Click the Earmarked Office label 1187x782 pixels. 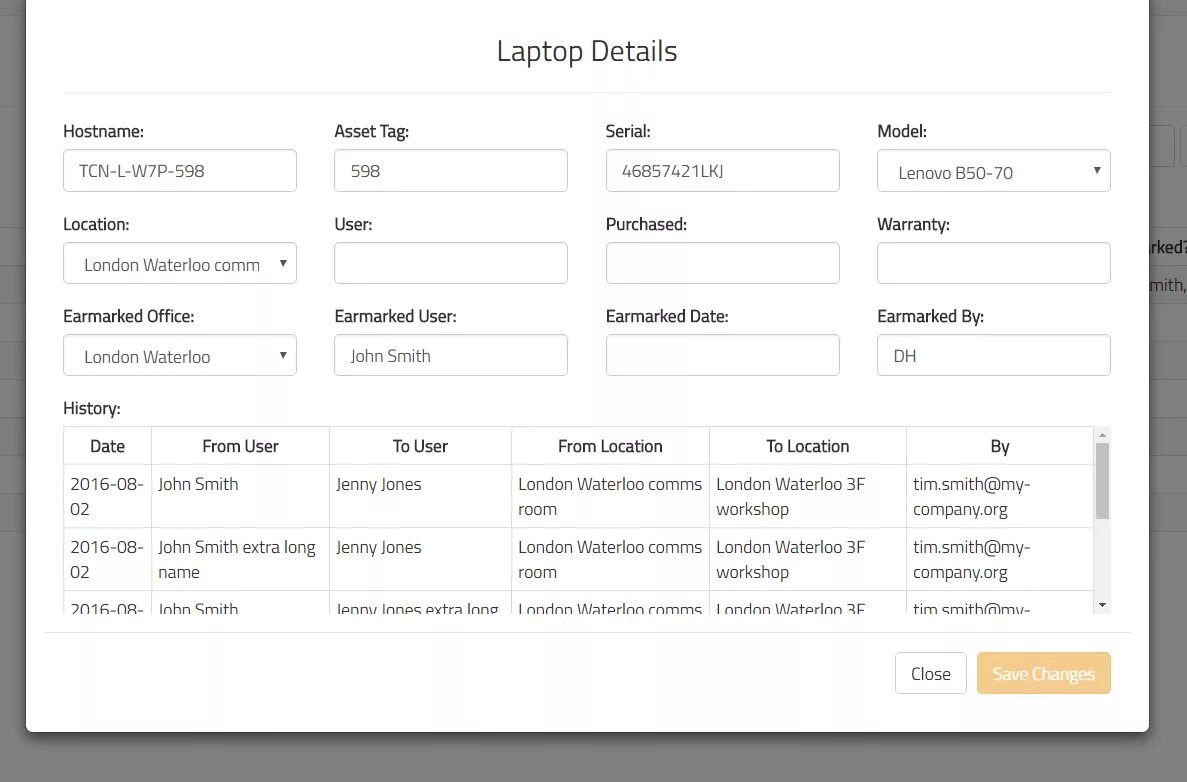[129, 316]
